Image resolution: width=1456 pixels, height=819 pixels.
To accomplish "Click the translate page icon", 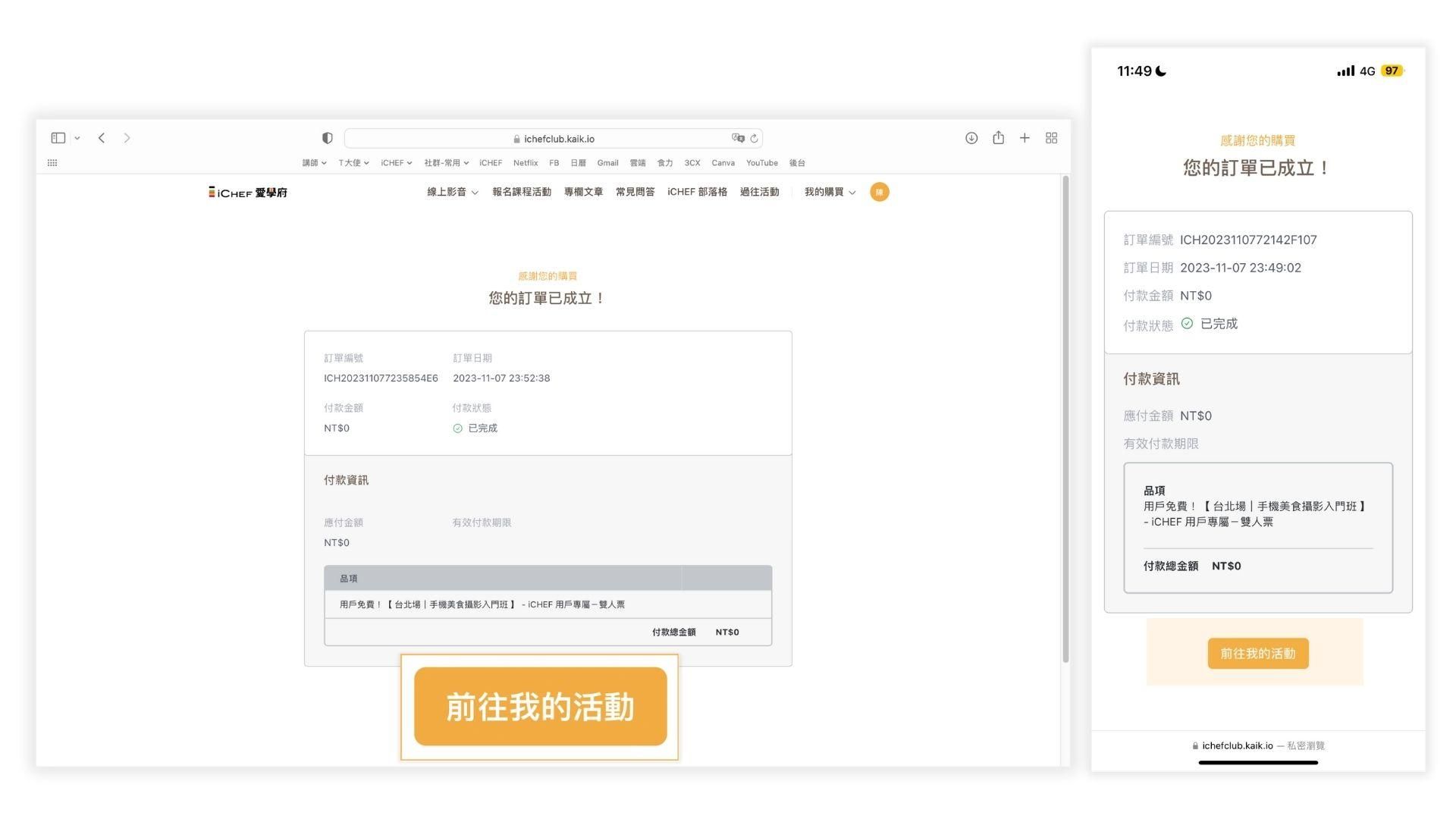I will 738,138.
